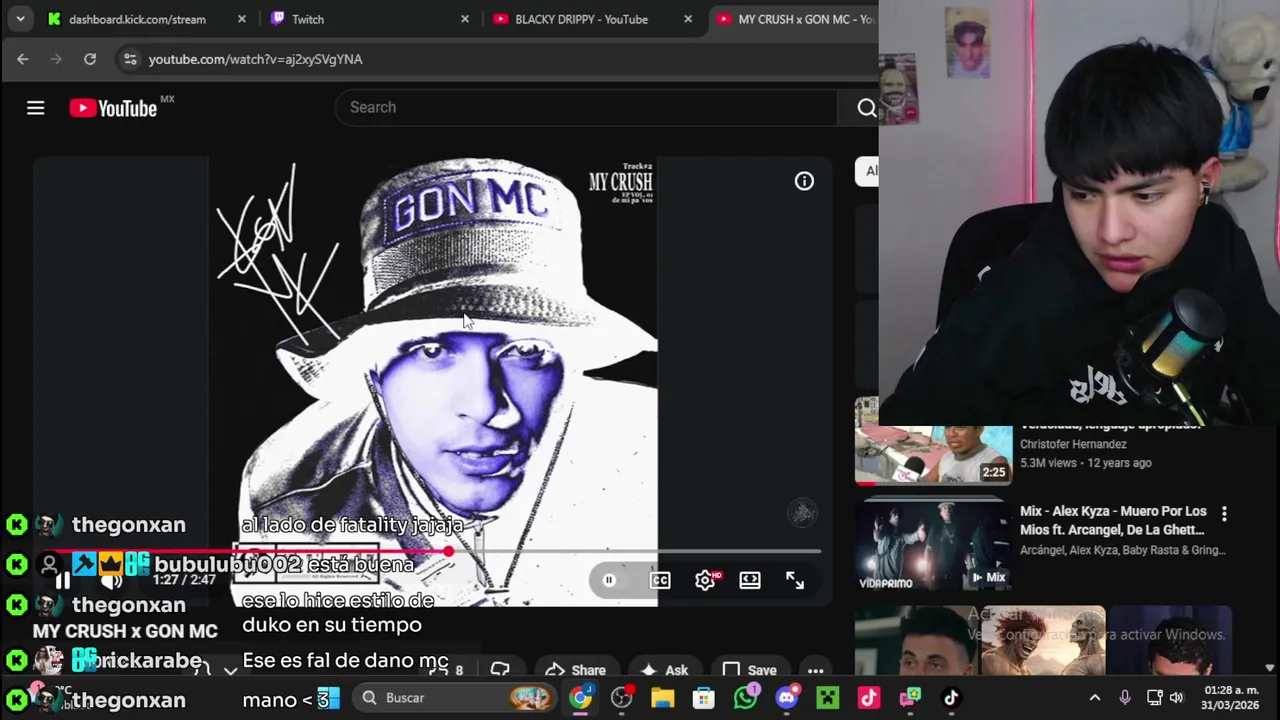Open the YouTube hamburger guide menu
The width and height of the screenshot is (1280, 720).
(35, 108)
